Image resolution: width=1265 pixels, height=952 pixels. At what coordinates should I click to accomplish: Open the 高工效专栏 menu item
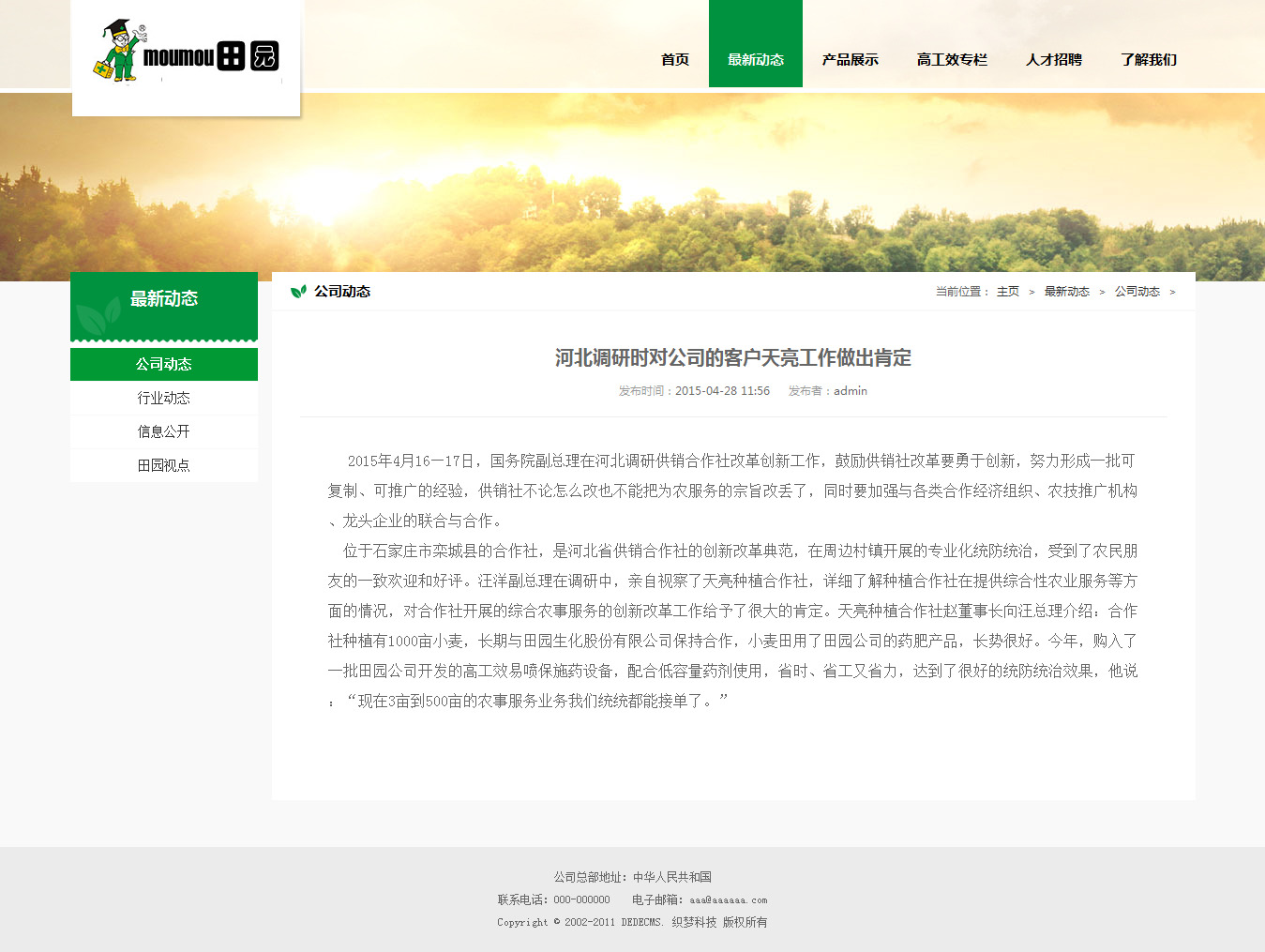952,59
